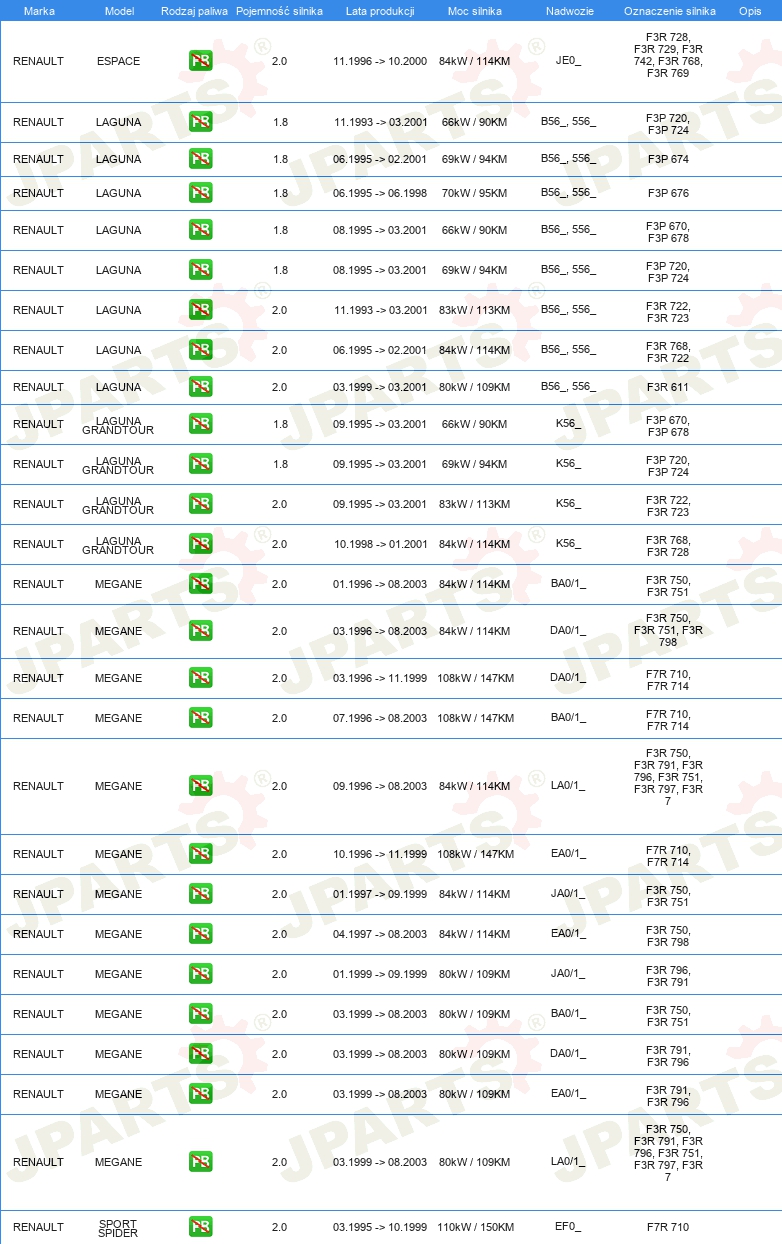782x1244 pixels.
Task: Select the 10.1996 -> 11.1999 production years cell
Action: (x=380, y=854)
